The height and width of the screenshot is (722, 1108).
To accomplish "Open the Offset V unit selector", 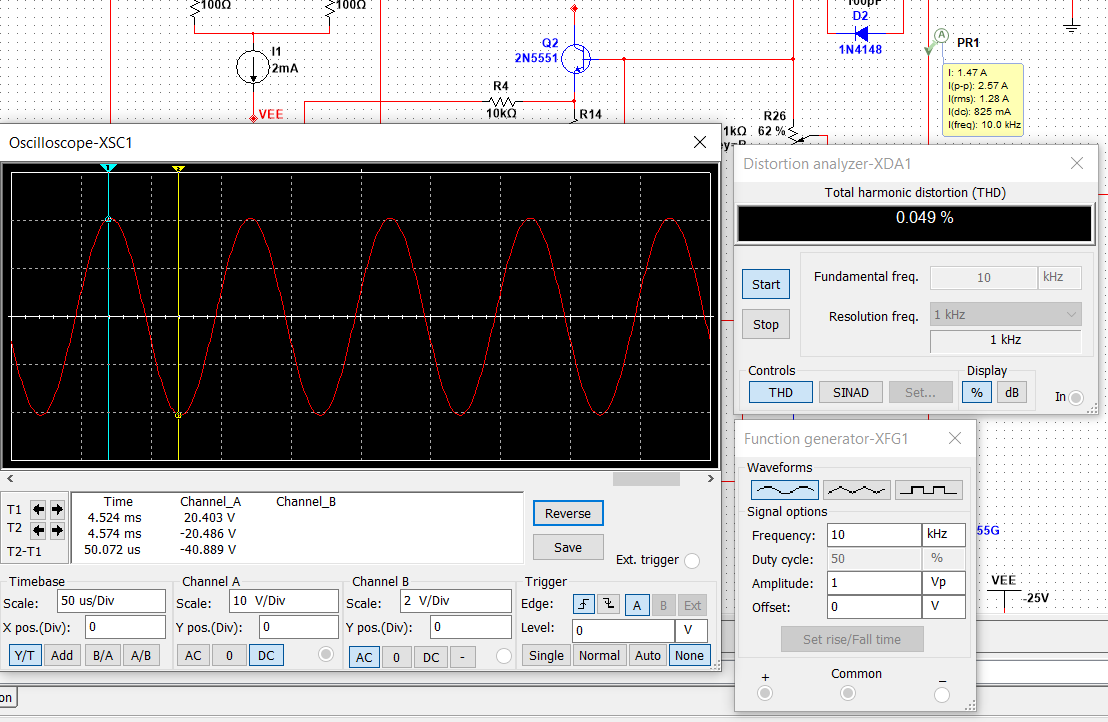I will pyautogui.click(x=943, y=607).
